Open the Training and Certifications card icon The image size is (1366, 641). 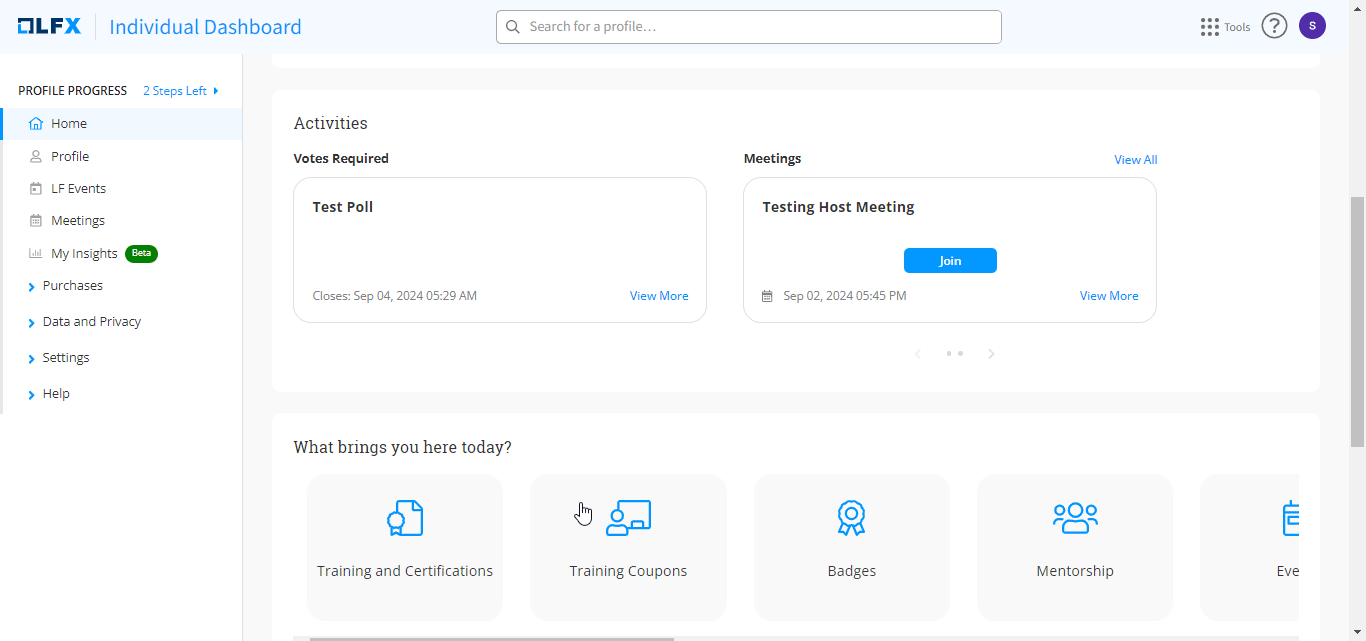click(x=405, y=518)
